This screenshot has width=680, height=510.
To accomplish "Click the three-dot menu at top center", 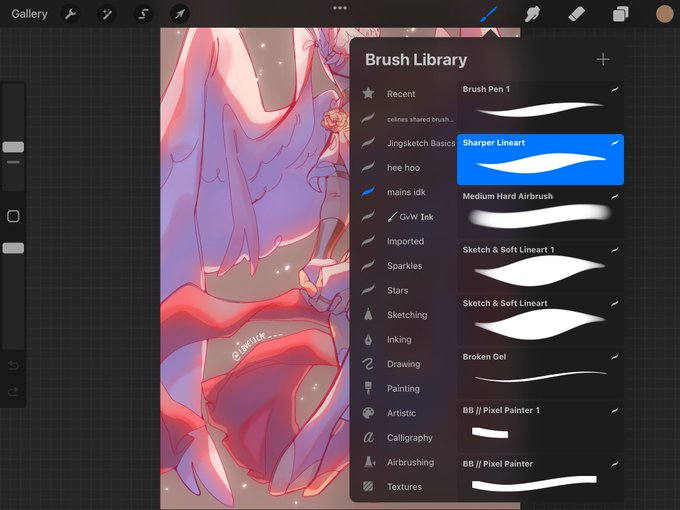I will [x=340, y=8].
